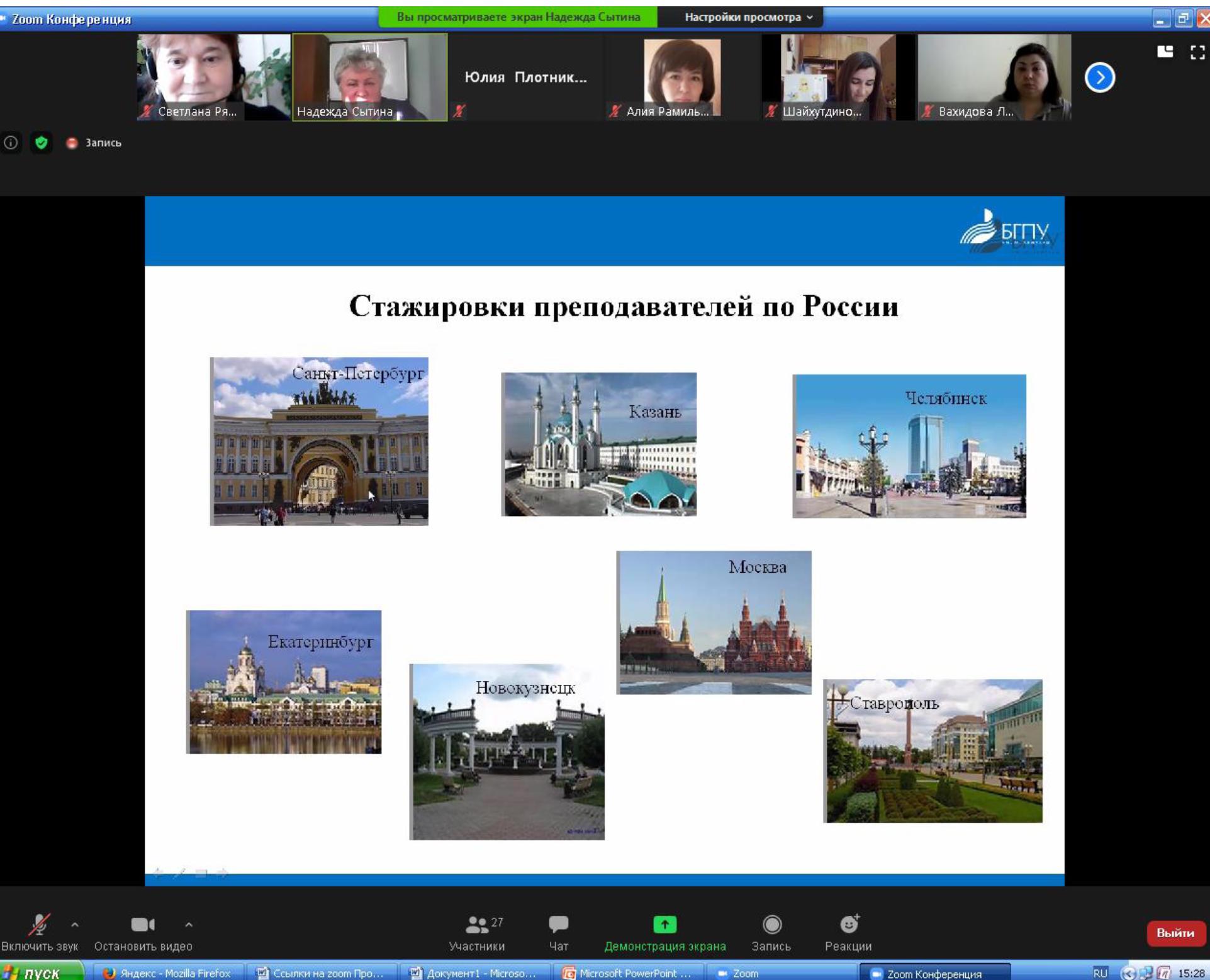Open the meeting info icon
Screen dimensions: 1210x980
pos(11,143)
